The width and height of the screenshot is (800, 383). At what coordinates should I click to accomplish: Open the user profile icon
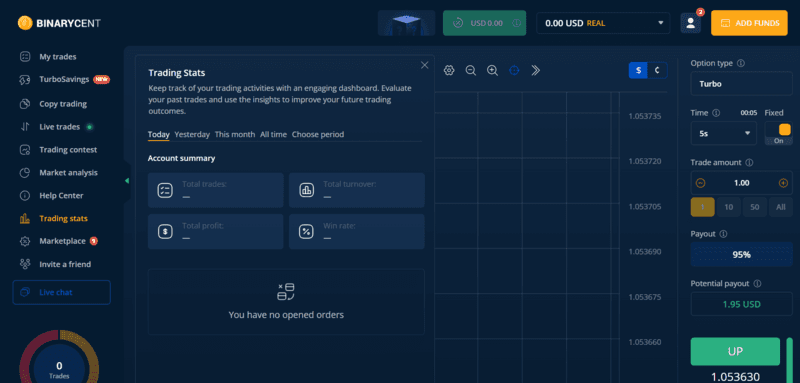point(691,23)
